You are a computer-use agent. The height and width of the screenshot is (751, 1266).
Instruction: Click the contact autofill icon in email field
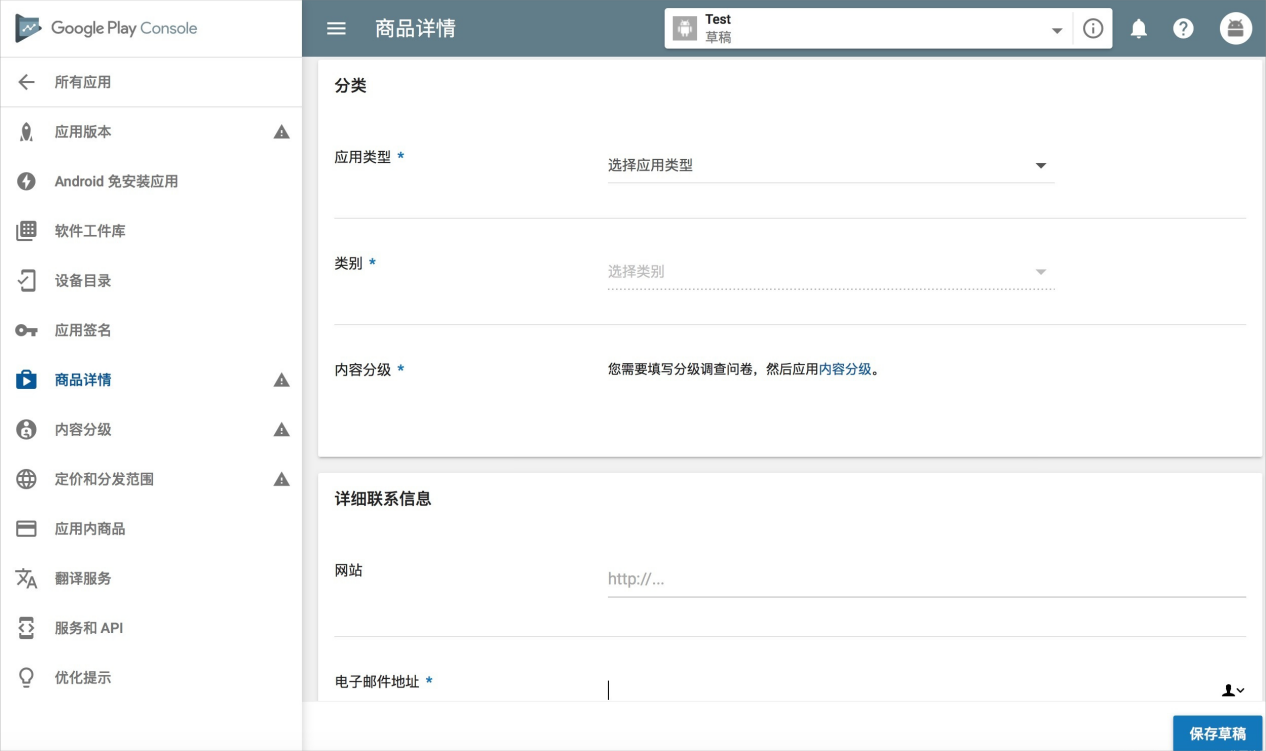coord(1232,690)
